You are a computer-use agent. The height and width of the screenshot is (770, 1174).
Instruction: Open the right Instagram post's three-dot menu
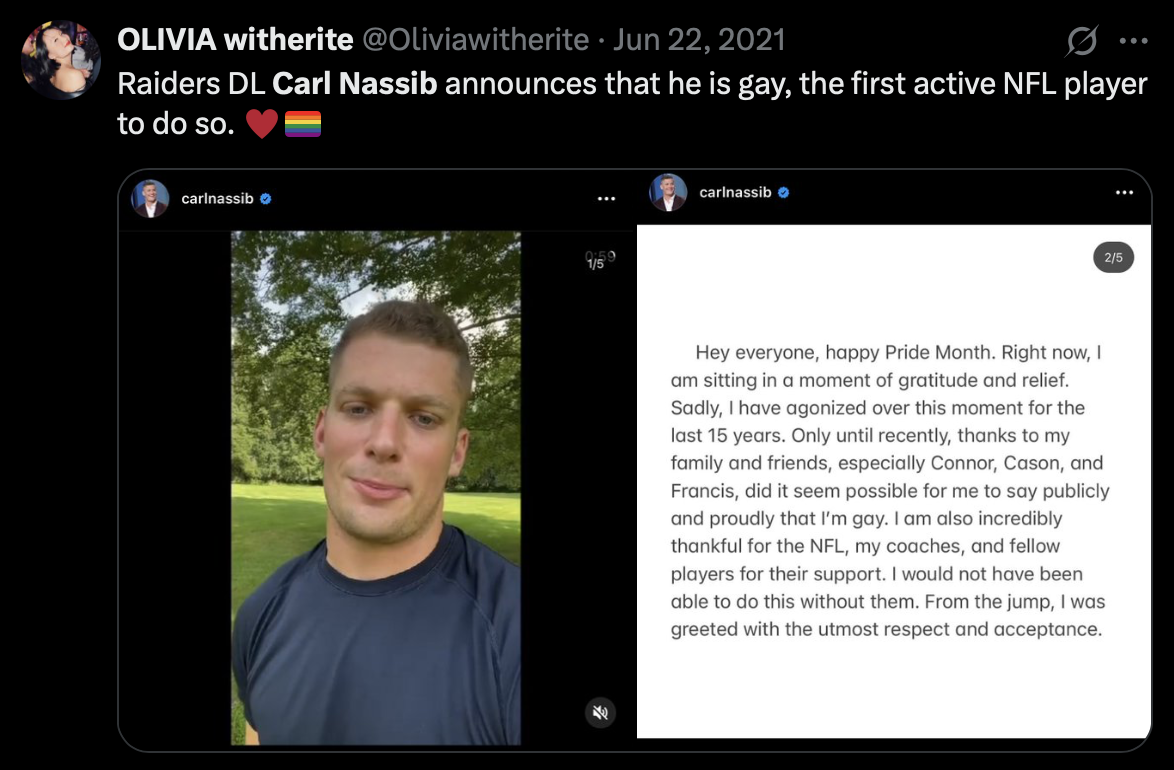1125,192
